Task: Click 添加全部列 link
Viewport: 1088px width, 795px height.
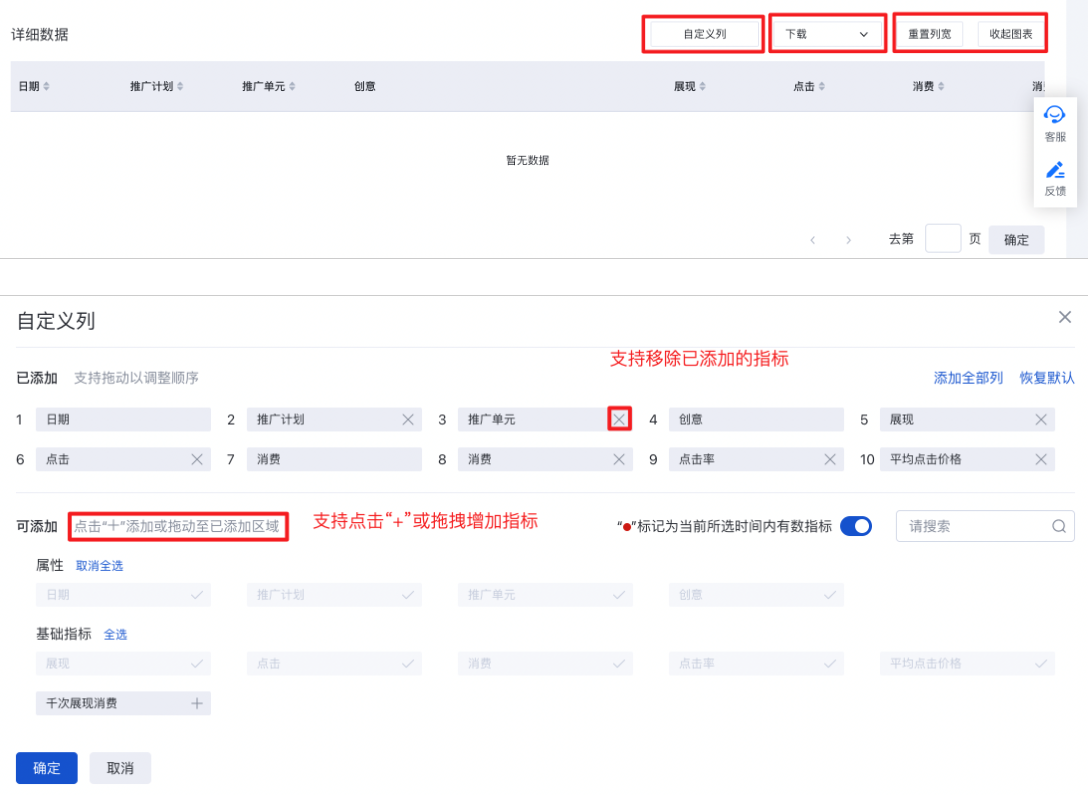Action: coord(968,378)
